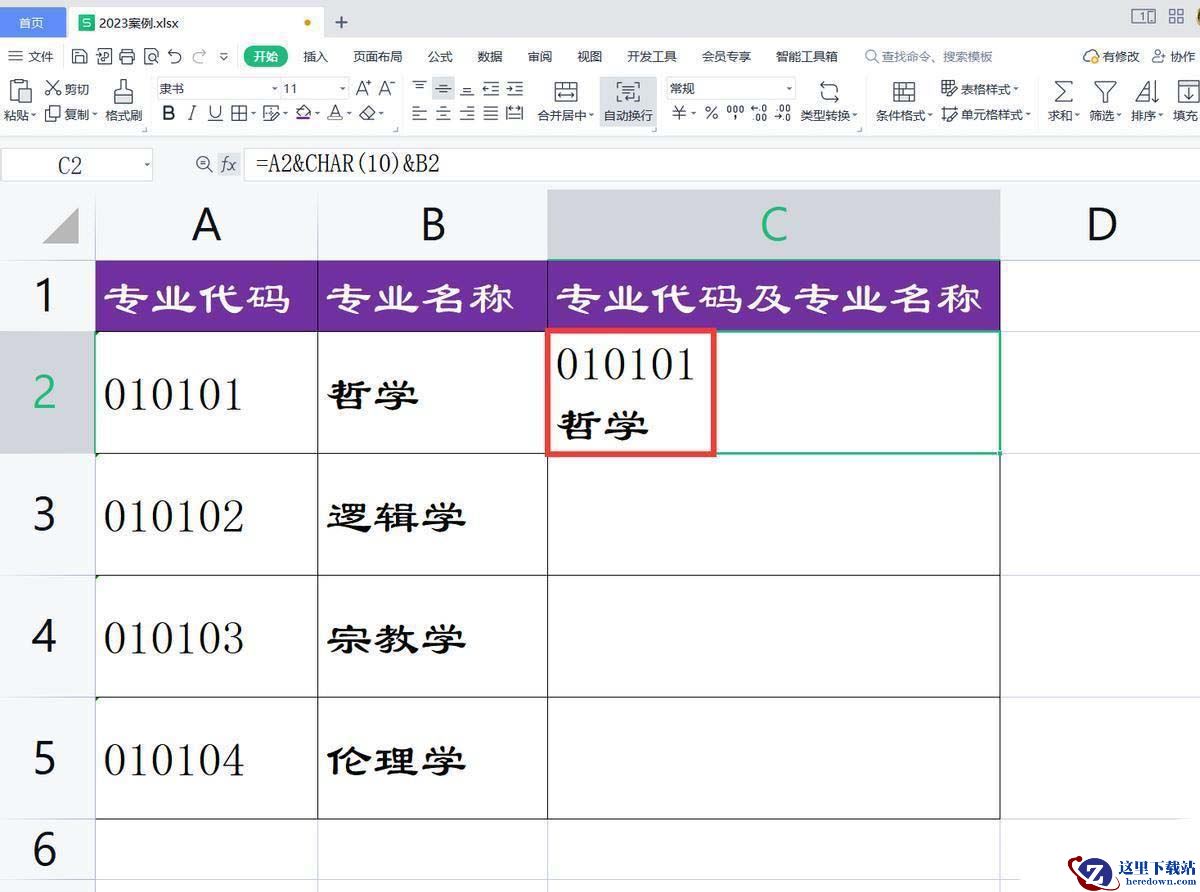This screenshot has height=892, width=1200.
Task: Click the formula bar showing =A2&CHAR(10)&B2
Action: click(720, 165)
